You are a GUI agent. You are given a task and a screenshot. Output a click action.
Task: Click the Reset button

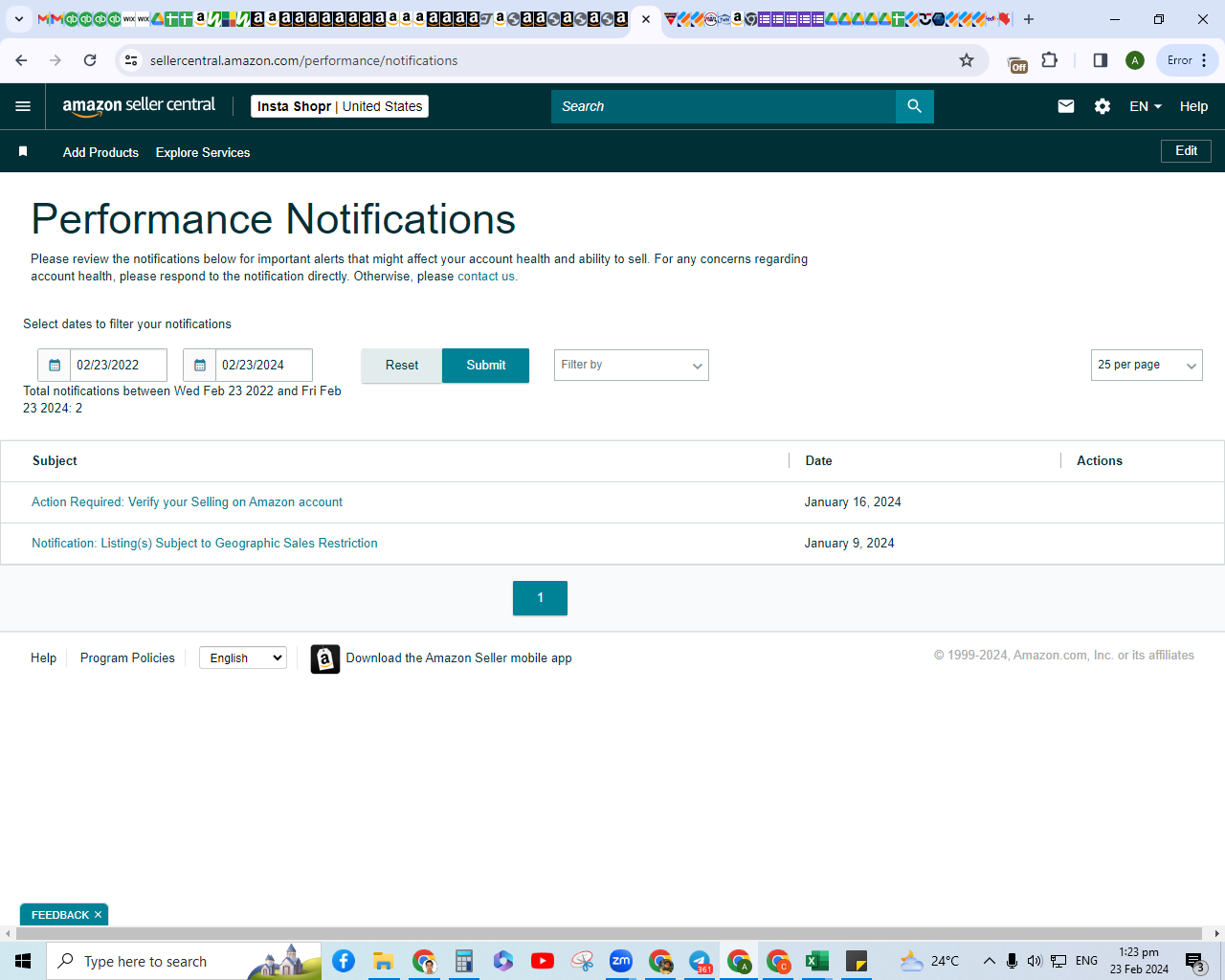pos(402,366)
